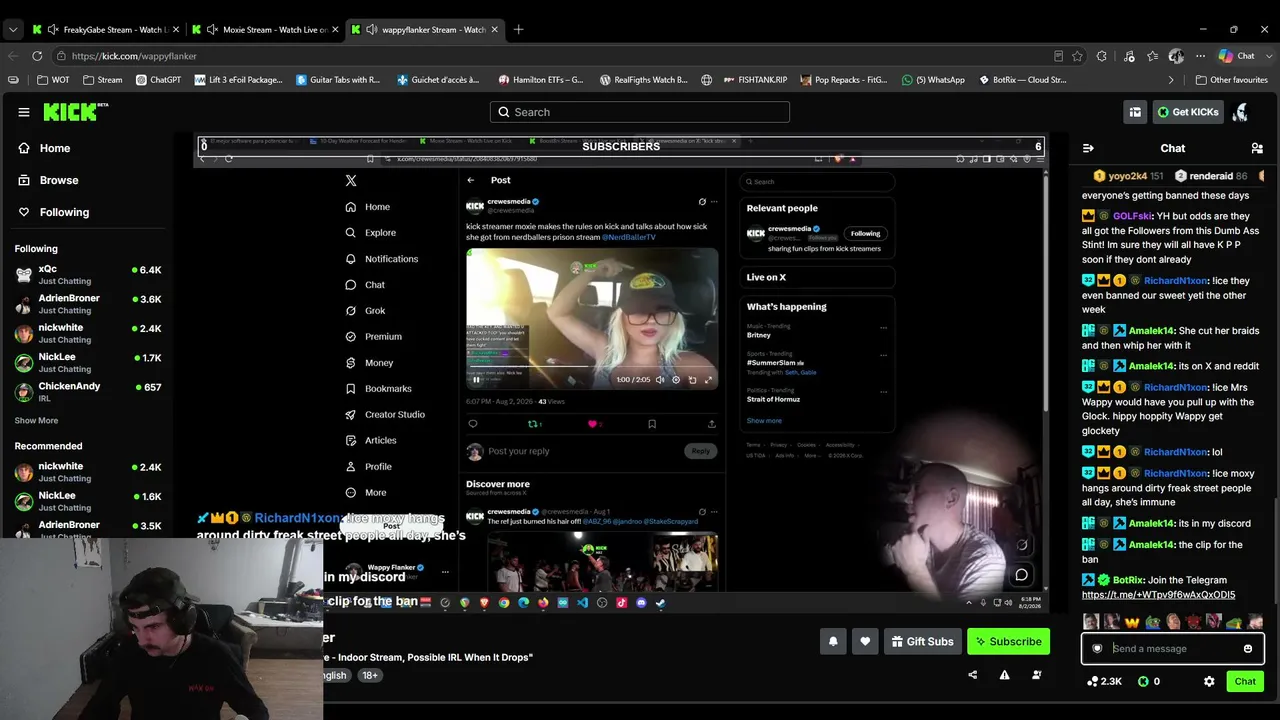Open the emoji picker in chat input
Viewport: 1280px width, 720px height.
[x=1248, y=649]
